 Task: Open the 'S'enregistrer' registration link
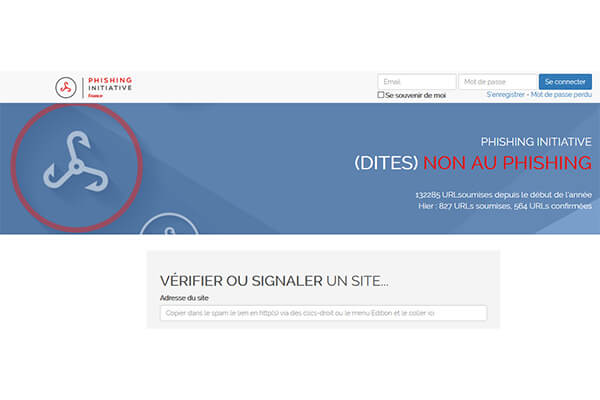click(x=507, y=95)
